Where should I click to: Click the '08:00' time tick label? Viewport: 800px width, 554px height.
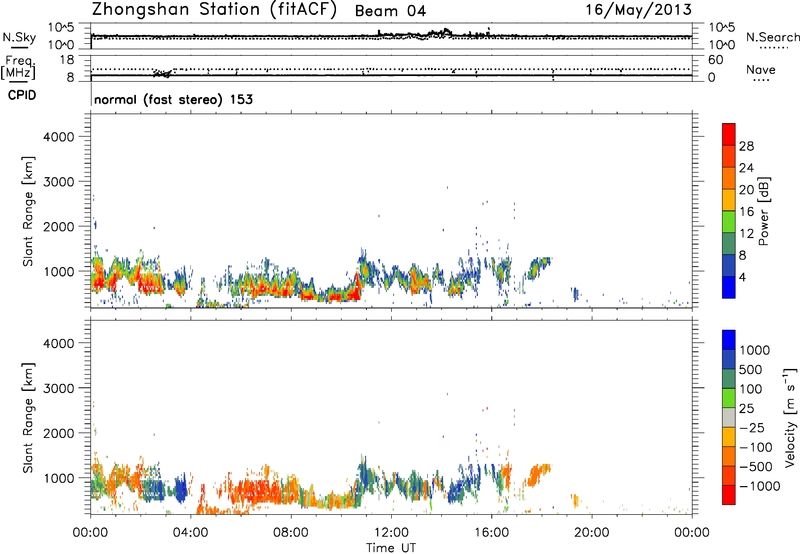coord(290,533)
